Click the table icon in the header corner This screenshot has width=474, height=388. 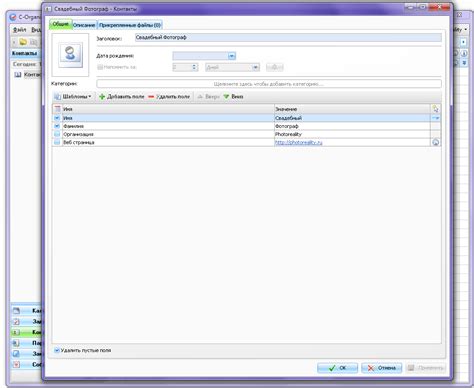pos(57,109)
